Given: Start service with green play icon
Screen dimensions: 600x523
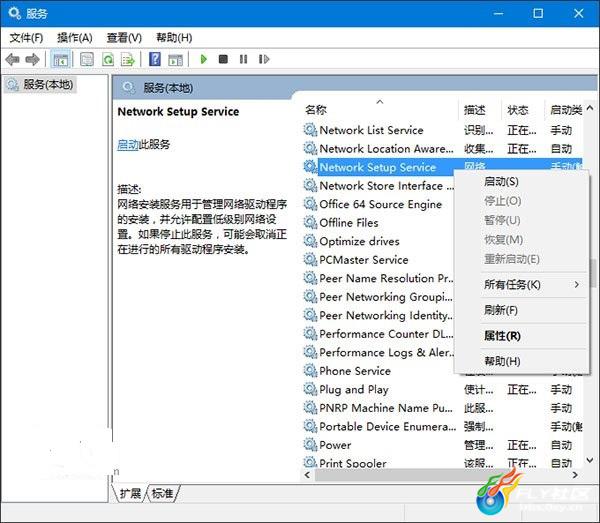Looking at the screenshot, I should [x=204, y=59].
